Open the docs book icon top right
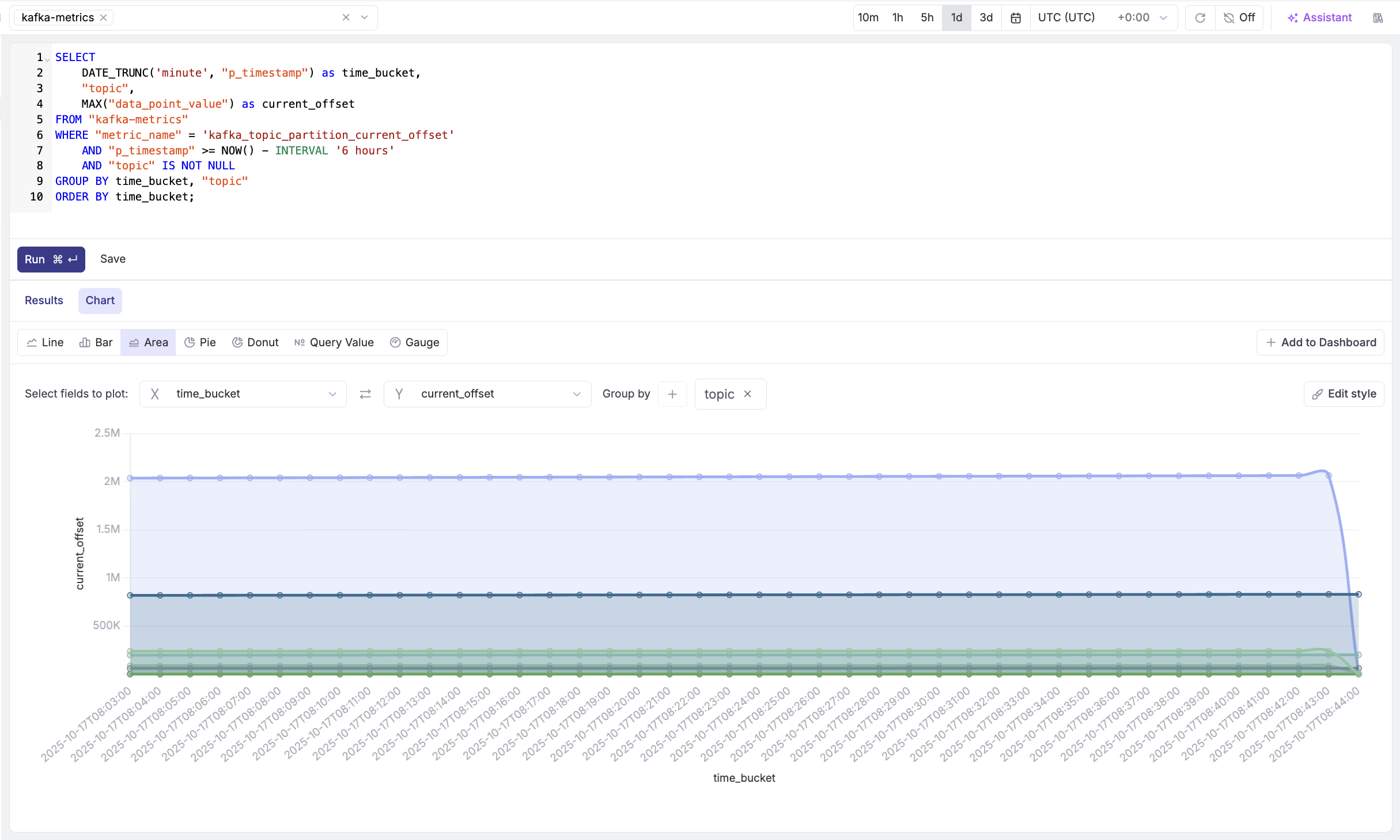 [x=1378, y=18]
